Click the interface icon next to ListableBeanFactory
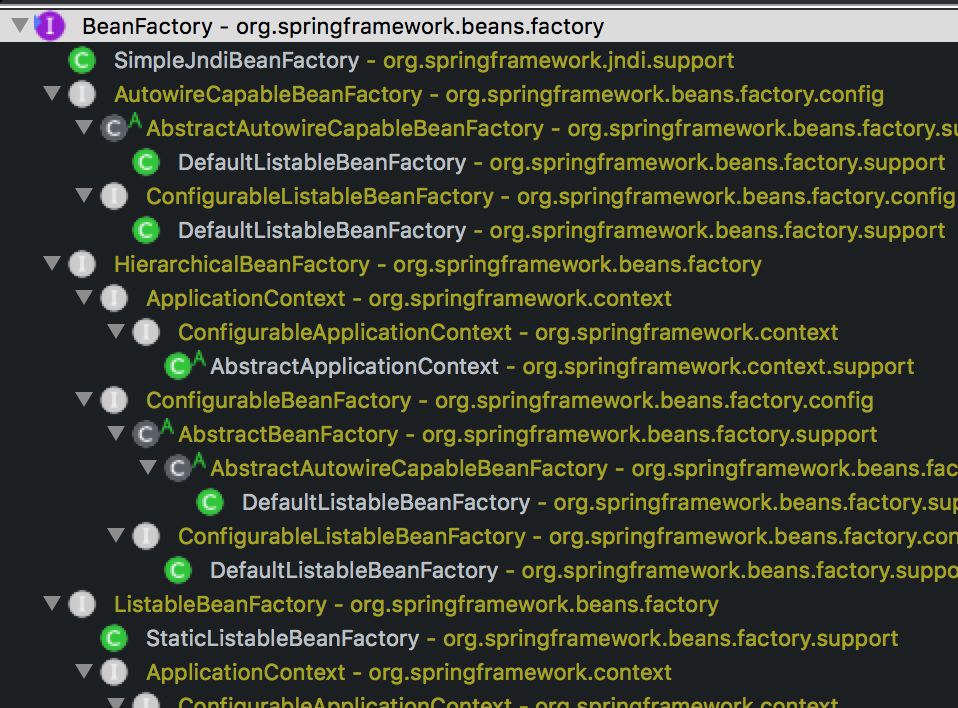This screenshot has width=958, height=708. 81,604
